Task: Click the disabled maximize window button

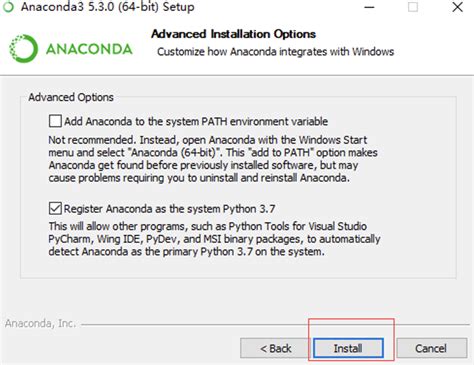Action: point(413,7)
